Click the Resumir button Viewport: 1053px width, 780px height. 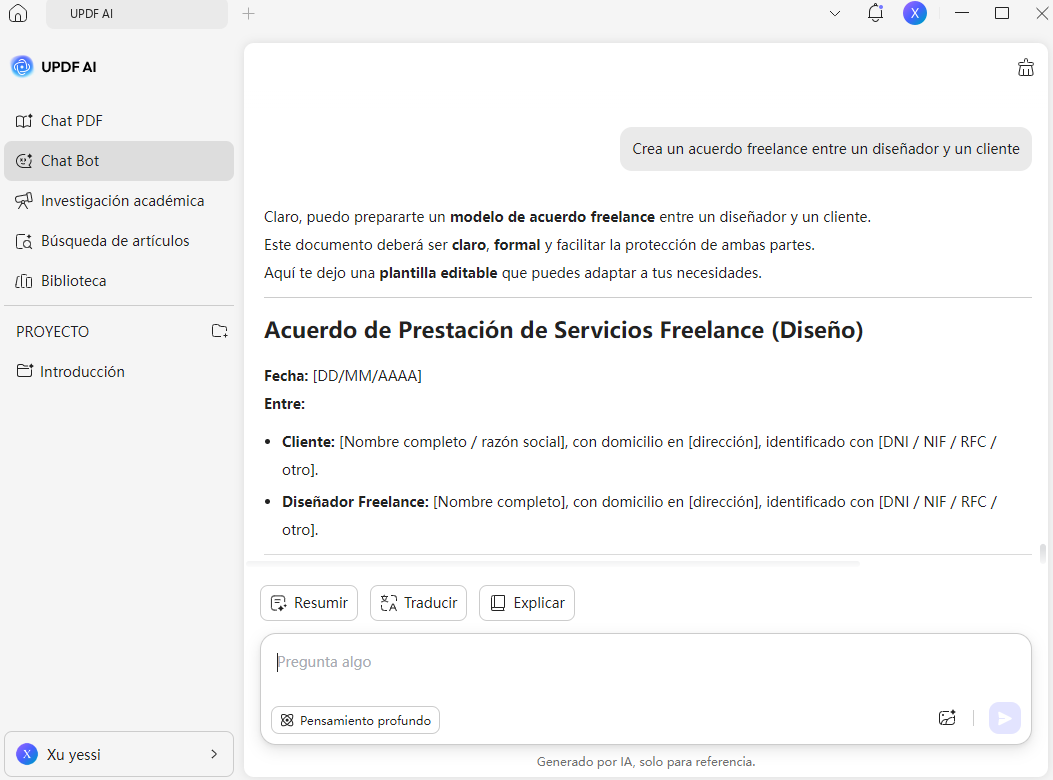coord(309,603)
